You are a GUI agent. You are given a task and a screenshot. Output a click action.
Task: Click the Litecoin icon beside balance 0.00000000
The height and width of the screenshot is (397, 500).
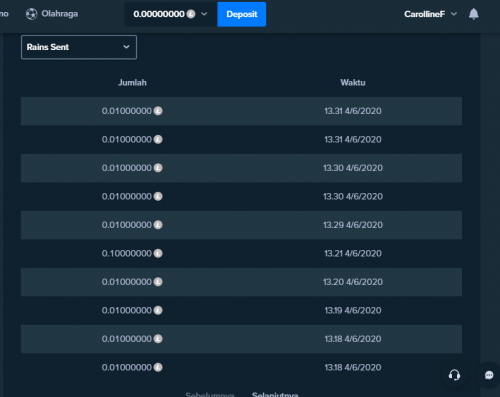(191, 14)
